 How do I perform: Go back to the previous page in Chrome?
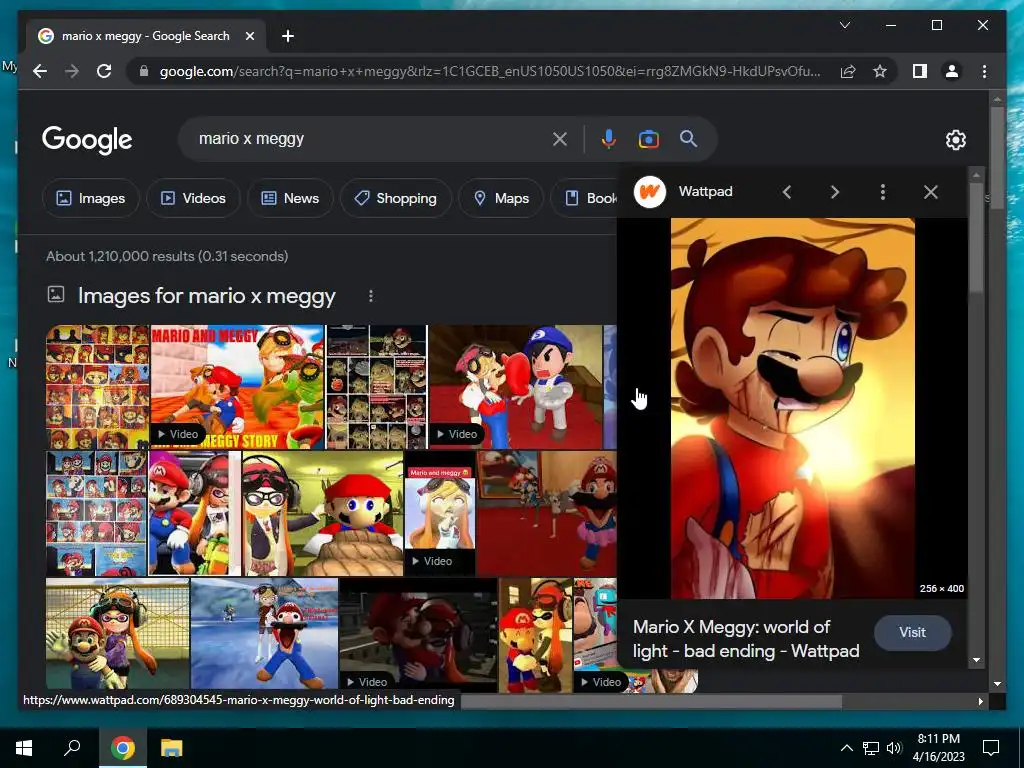coord(40,71)
